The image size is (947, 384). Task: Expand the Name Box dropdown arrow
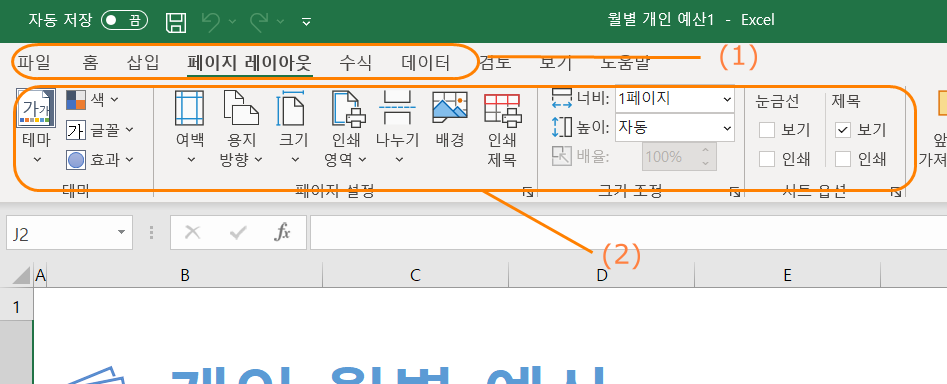121,233
